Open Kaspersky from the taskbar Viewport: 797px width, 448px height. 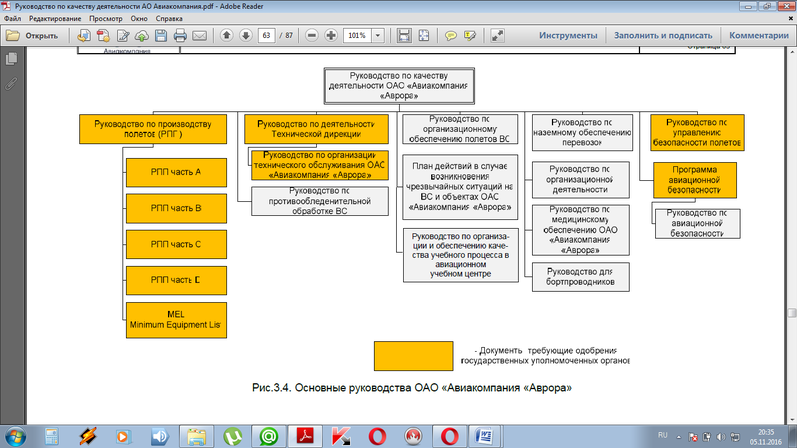point(341,436)
